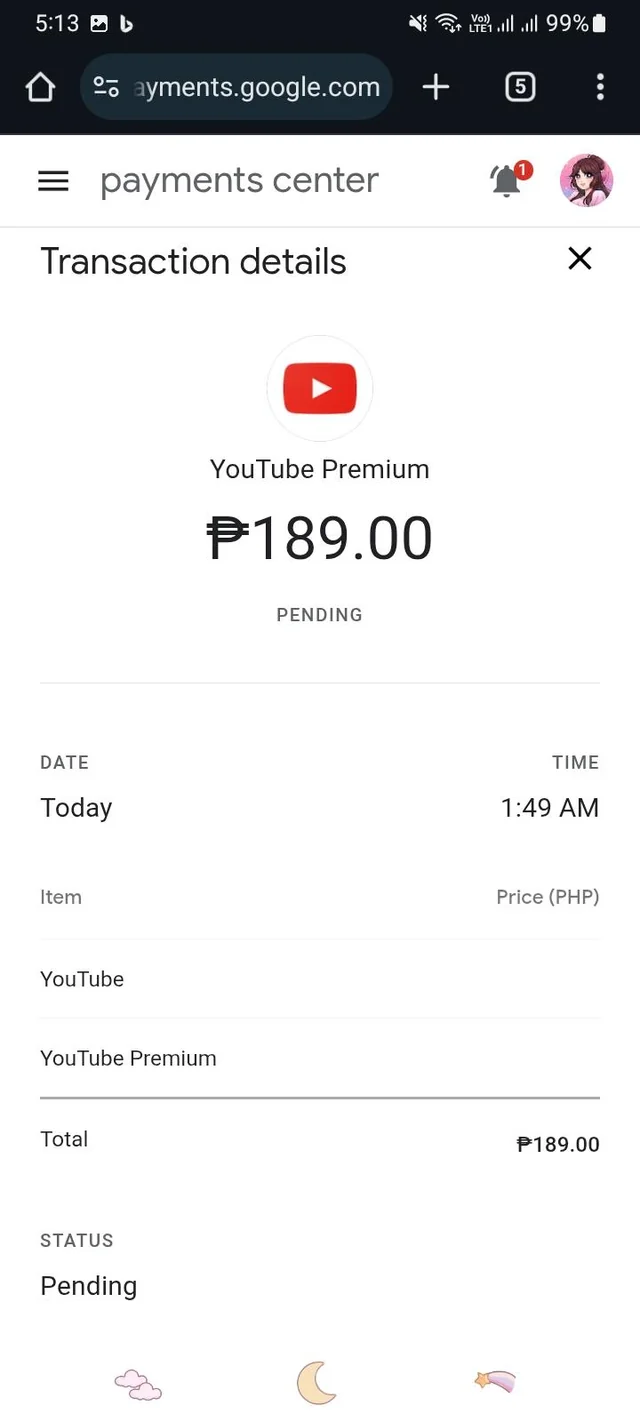Image resolution: width=640 pixels, height=1422 pixels.
Task: Open the account profile avatar
Action: [x=586, y=181]
